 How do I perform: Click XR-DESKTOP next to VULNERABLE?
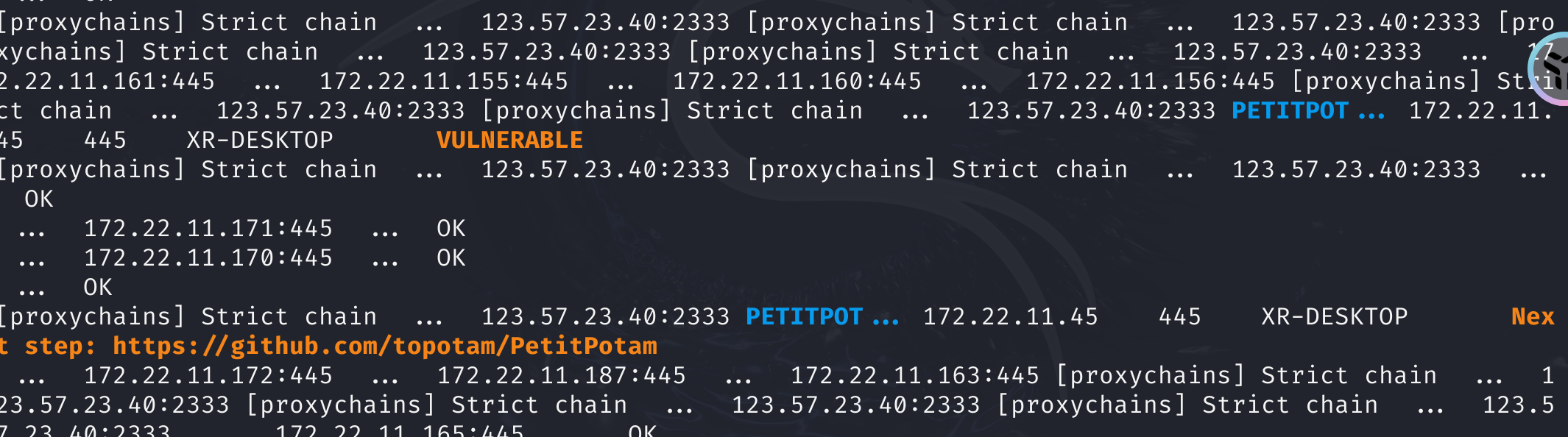pos(260,140)
